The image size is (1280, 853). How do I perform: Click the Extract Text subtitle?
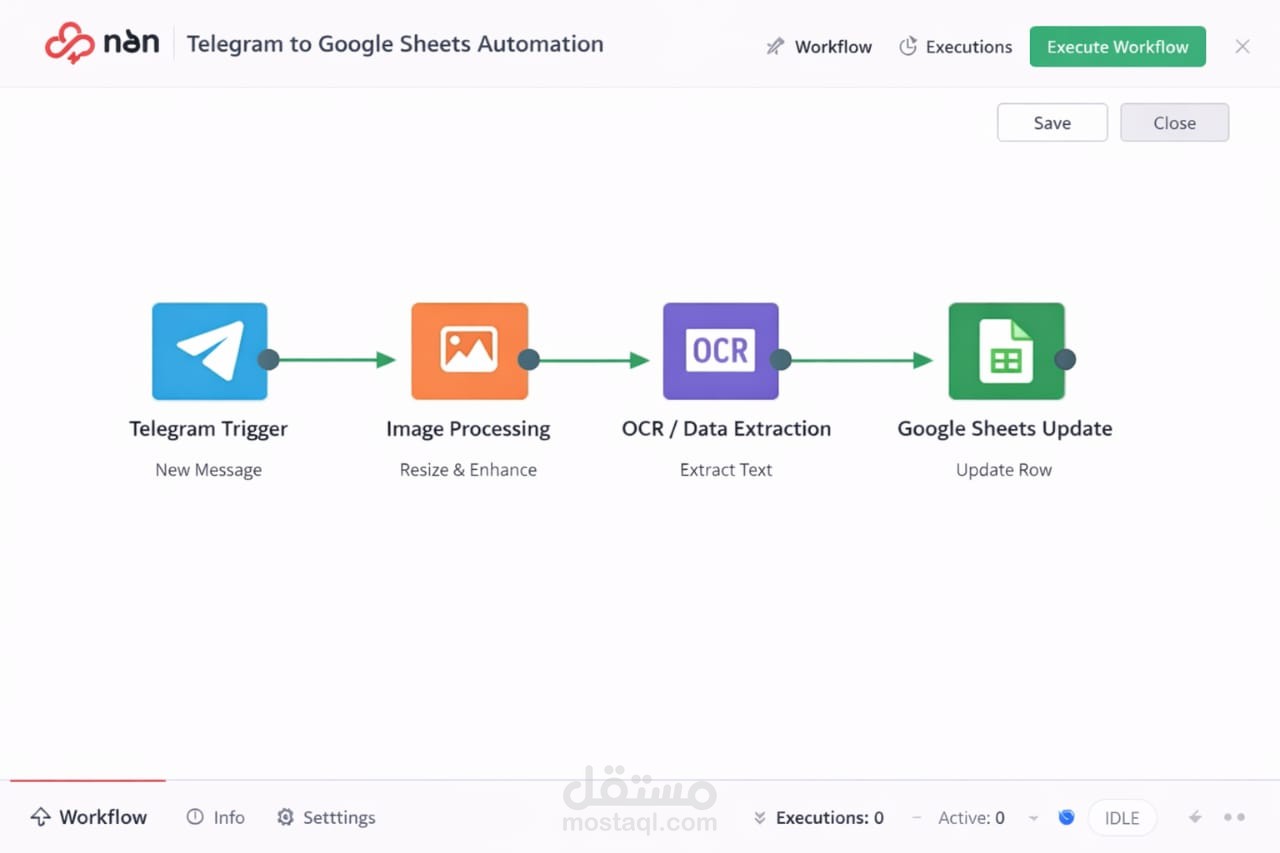point(726,470)
